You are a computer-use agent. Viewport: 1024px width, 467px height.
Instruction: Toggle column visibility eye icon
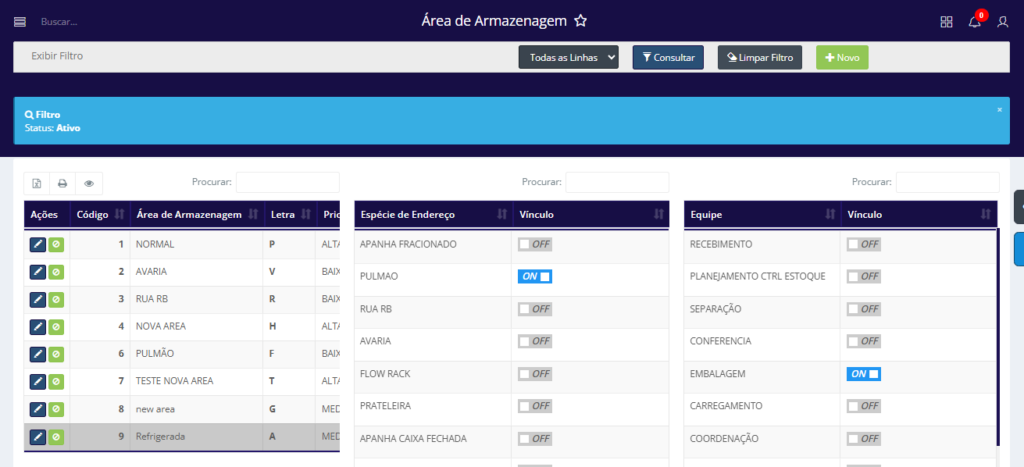point(89,184)
